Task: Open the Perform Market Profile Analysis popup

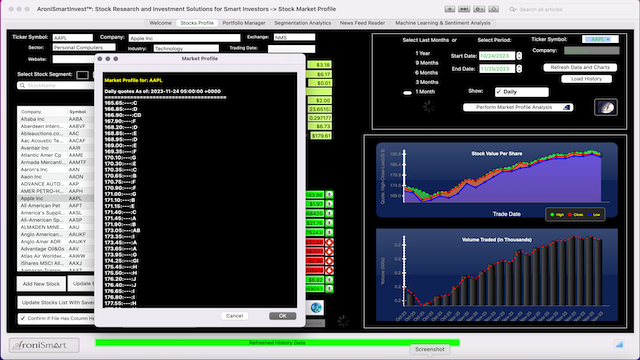Action: pyautogui.click(x=518, y=107)
